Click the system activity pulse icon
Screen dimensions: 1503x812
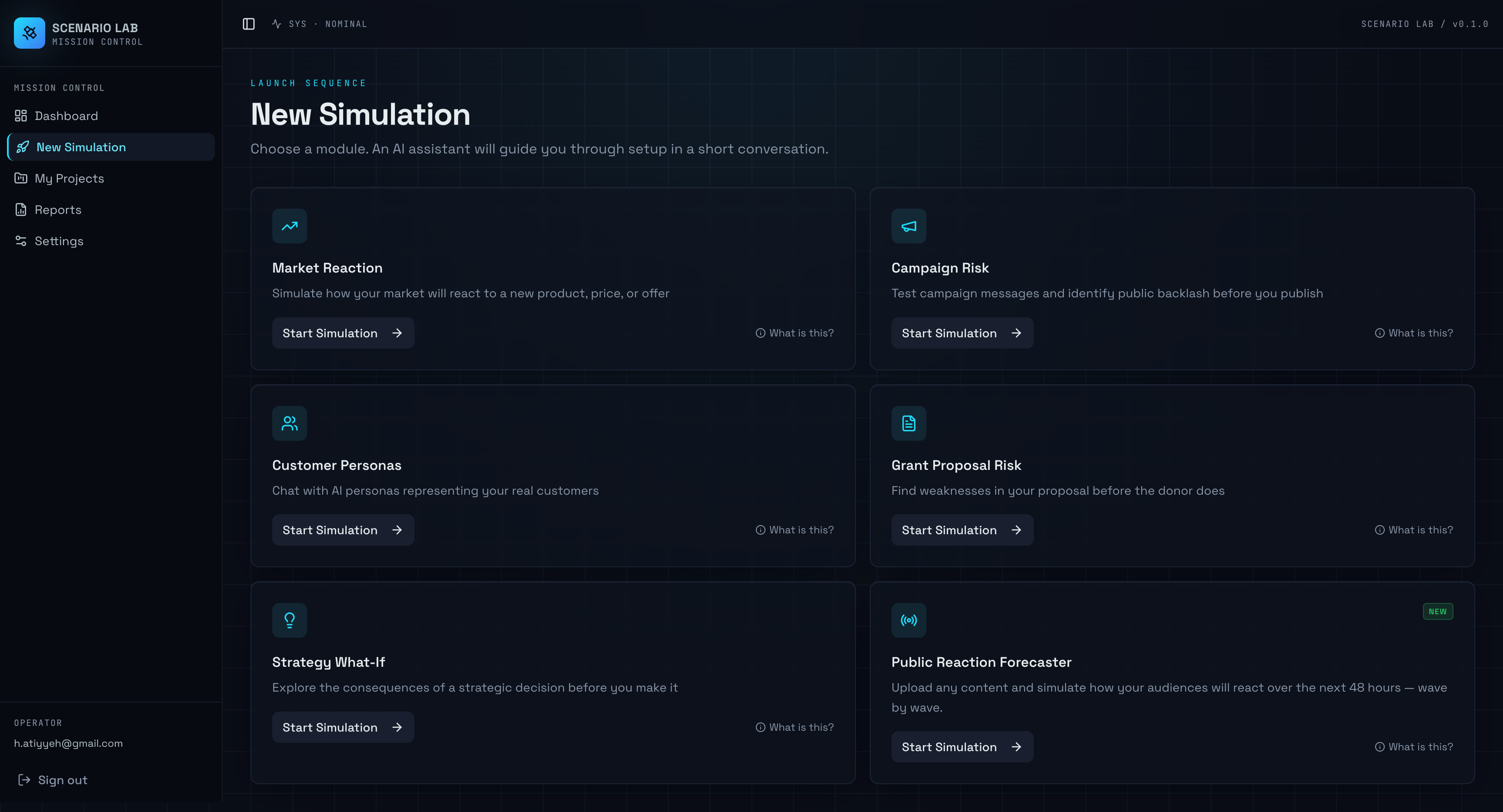(277, 24)
